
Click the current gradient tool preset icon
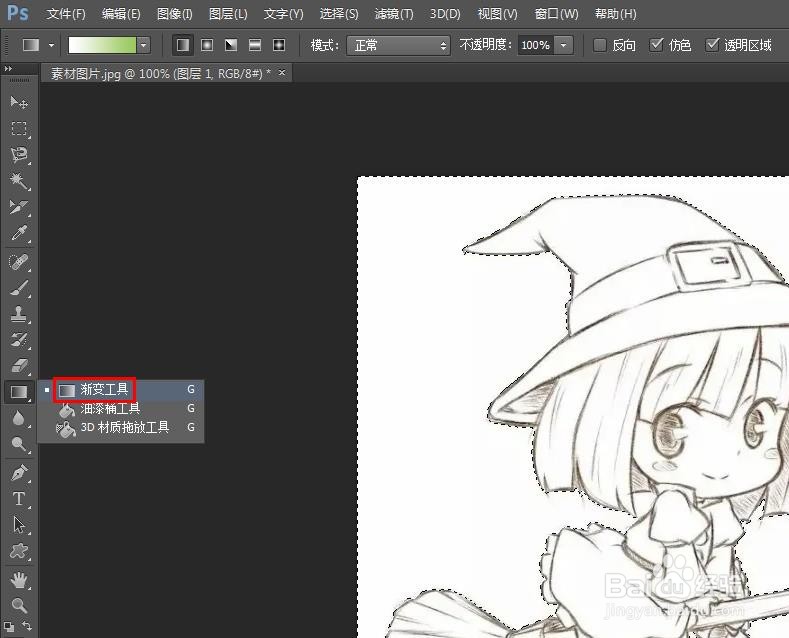(x=31, y=45)
